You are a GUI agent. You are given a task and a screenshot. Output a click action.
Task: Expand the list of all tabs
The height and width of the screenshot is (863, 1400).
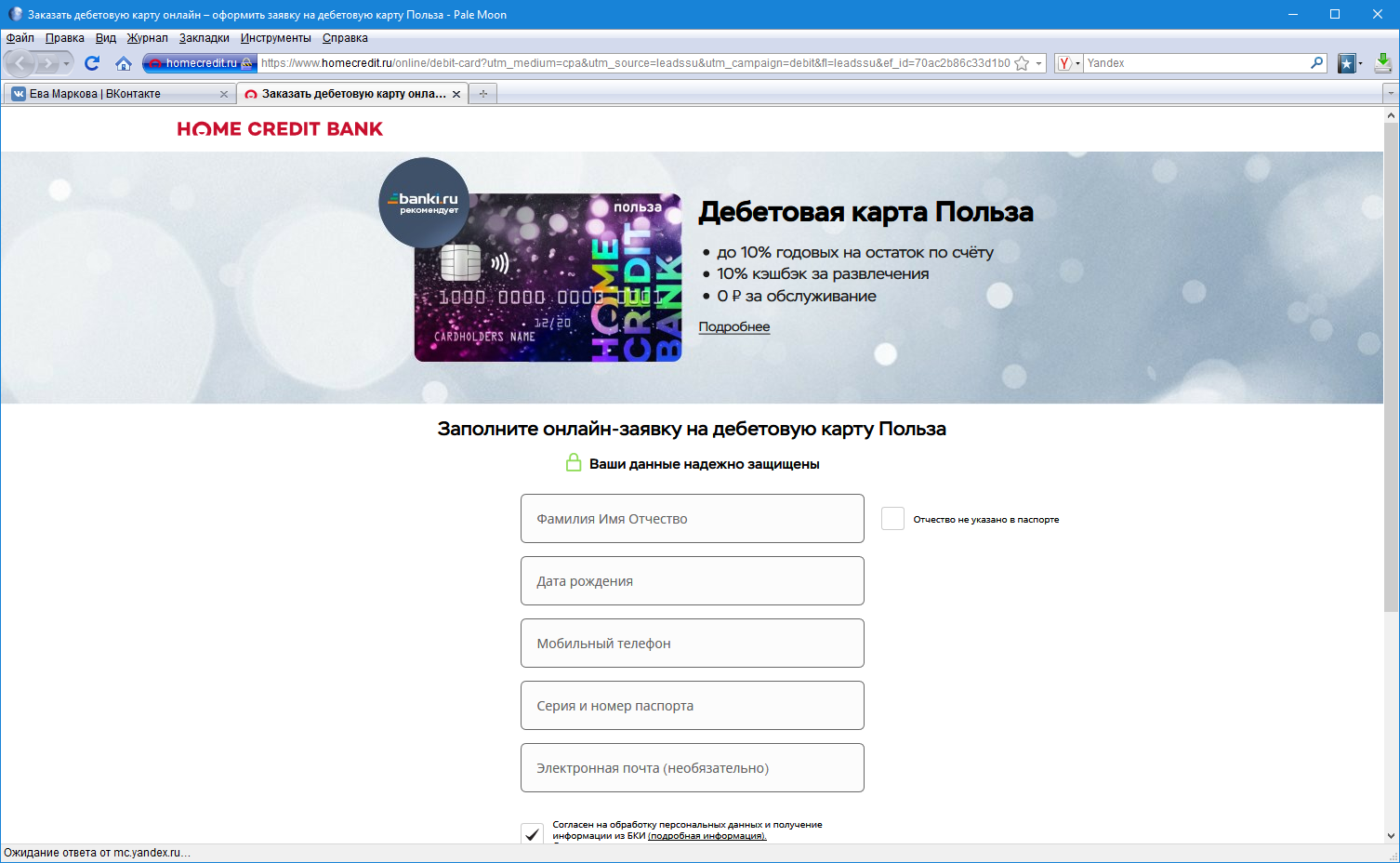[1391, 94]
